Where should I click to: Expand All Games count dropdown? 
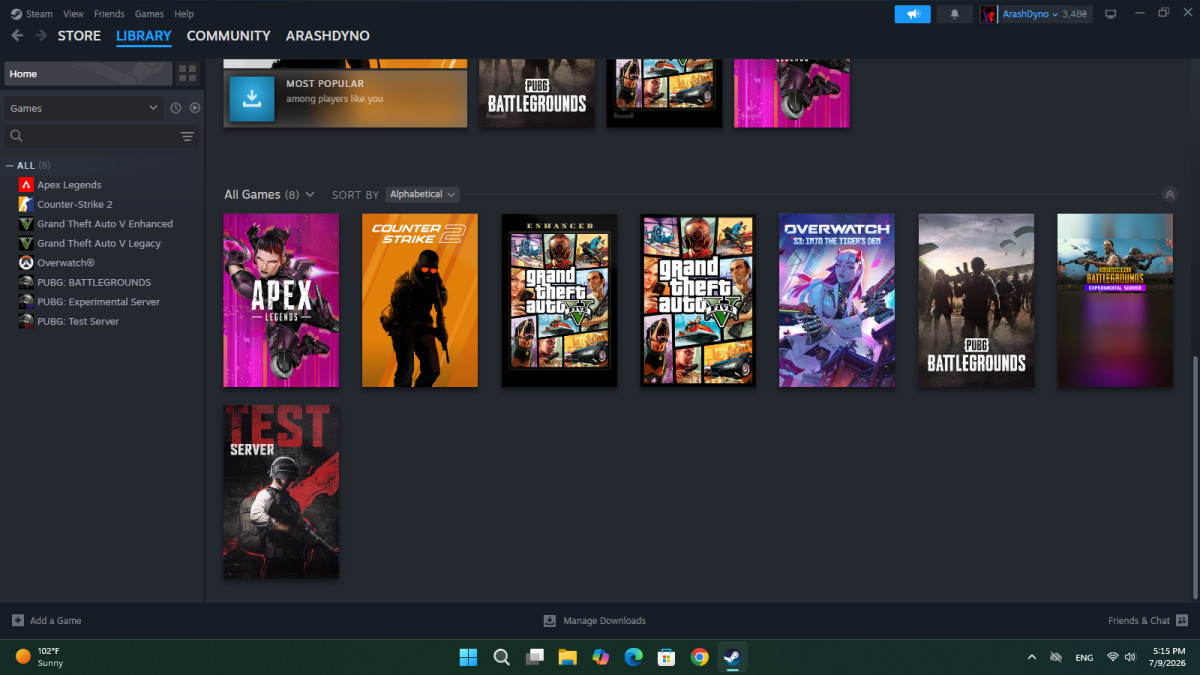[309, 195]
